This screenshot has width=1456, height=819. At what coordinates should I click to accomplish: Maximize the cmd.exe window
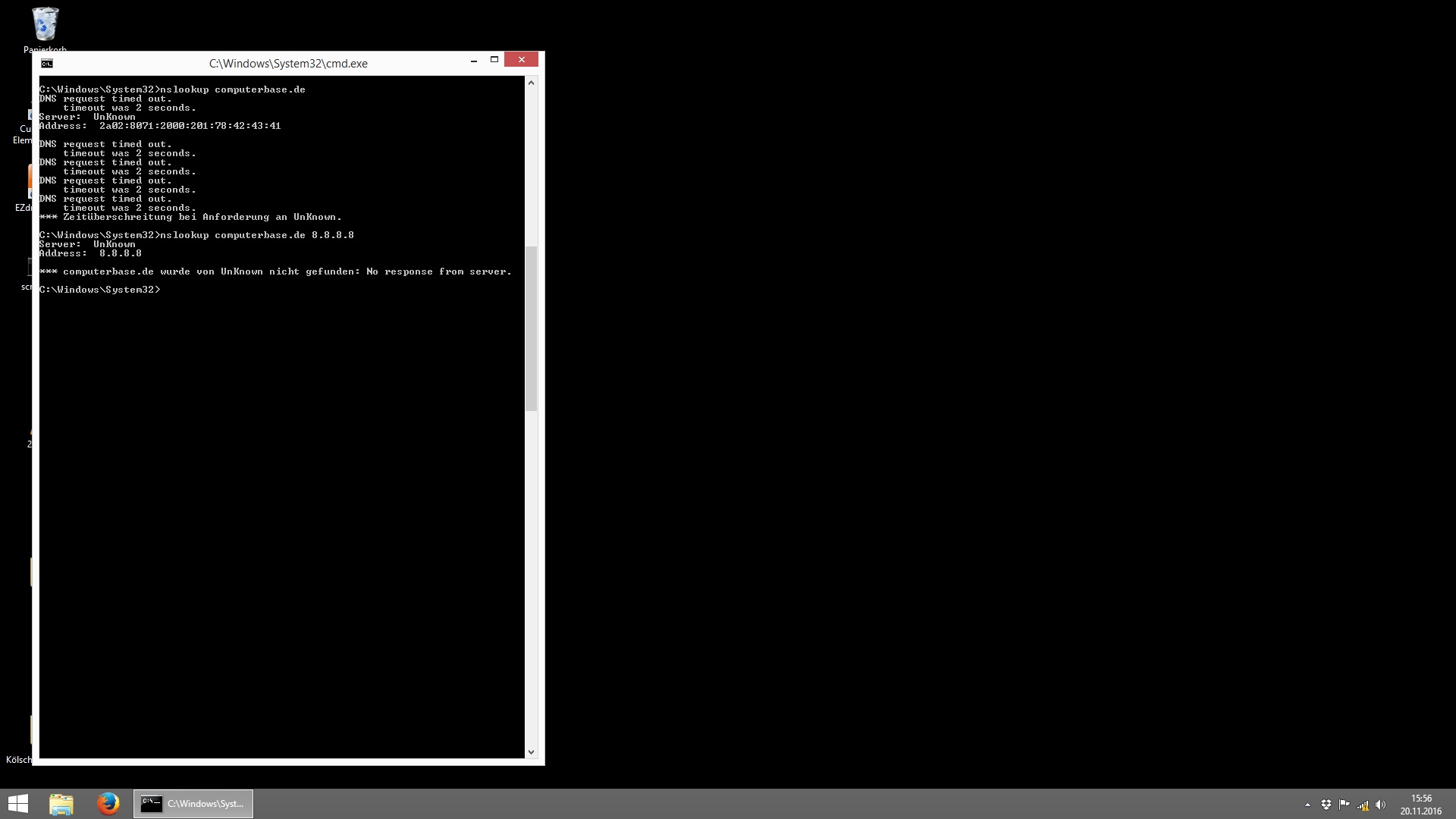tap(494, 60)
